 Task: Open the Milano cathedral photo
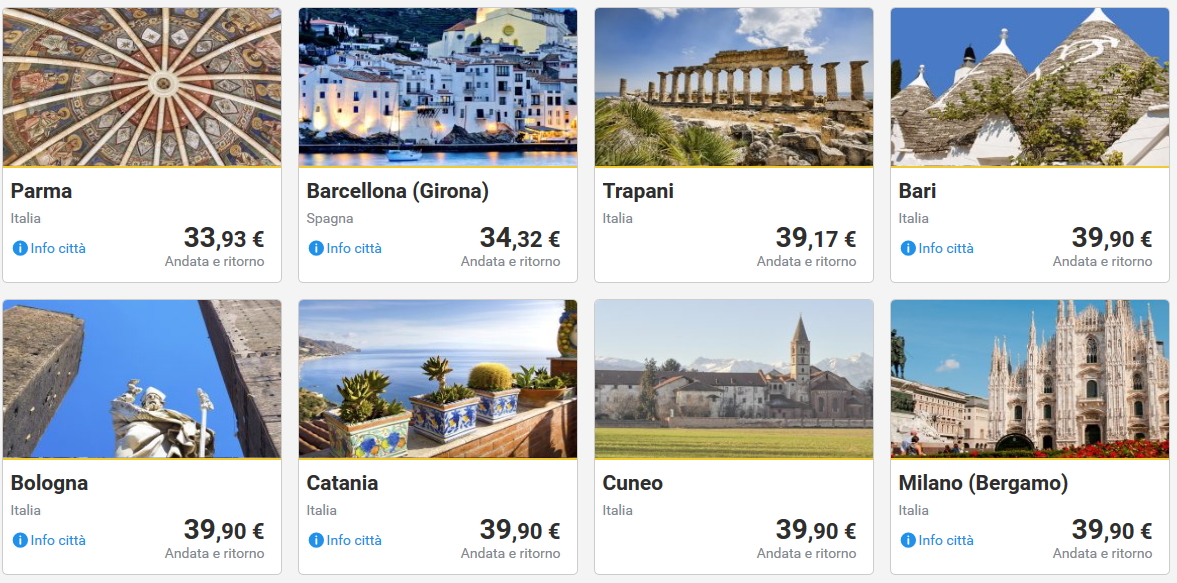(1030, 379)
